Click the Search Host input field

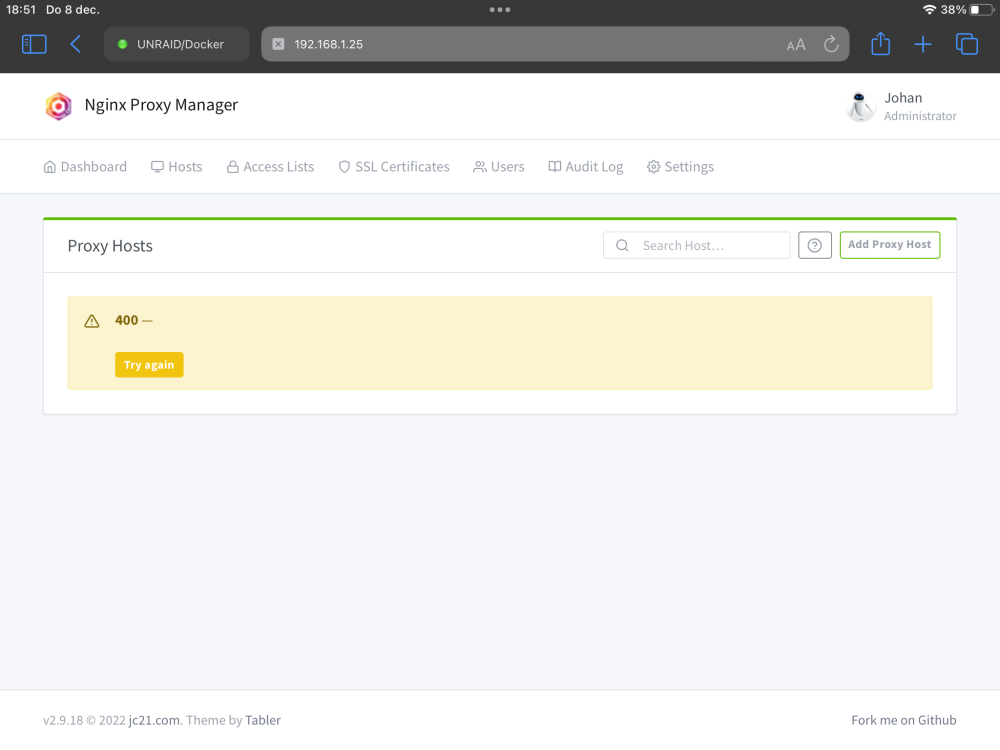pyautogui.click(x=696, y=246)
